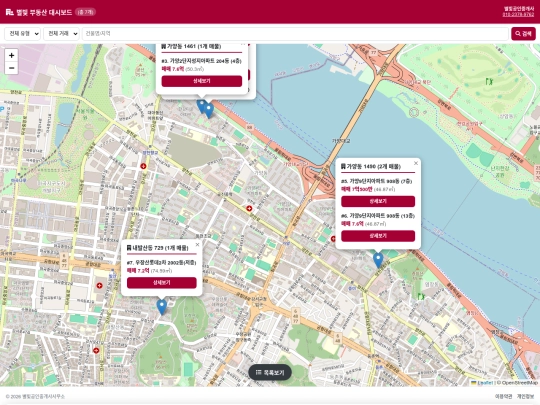
Task: Focus the 건물명/지역 search field
Action: pos(295,34)
